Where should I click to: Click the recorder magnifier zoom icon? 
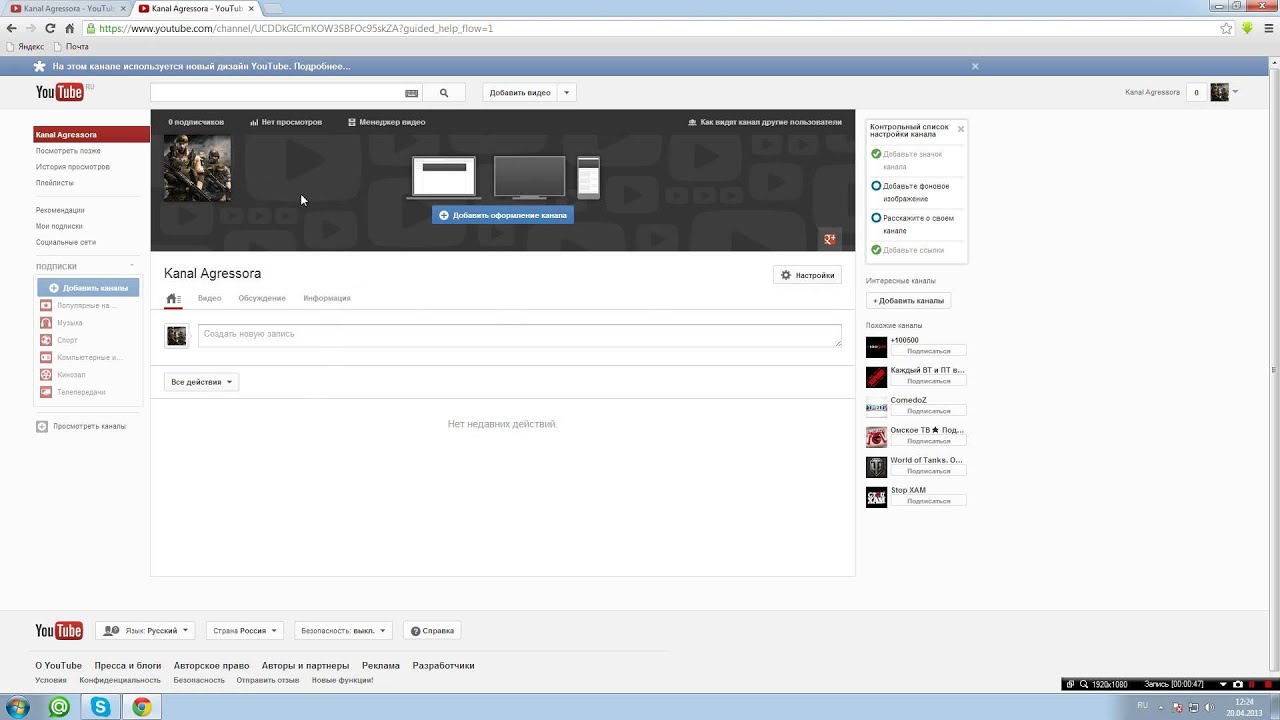1083,684
